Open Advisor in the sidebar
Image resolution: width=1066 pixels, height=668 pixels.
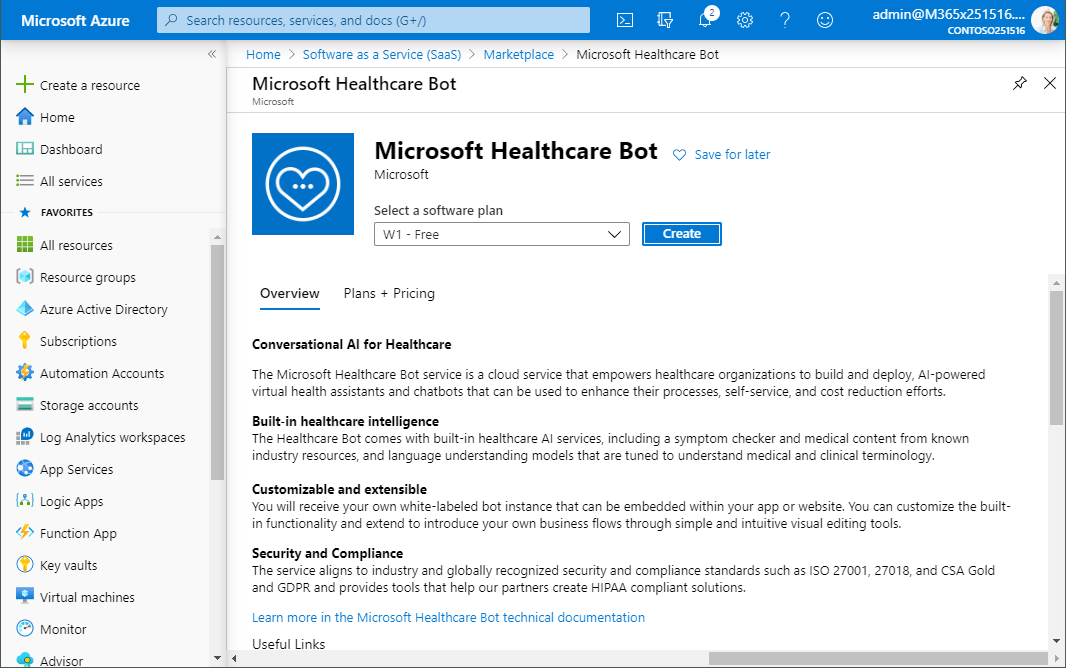61,661
